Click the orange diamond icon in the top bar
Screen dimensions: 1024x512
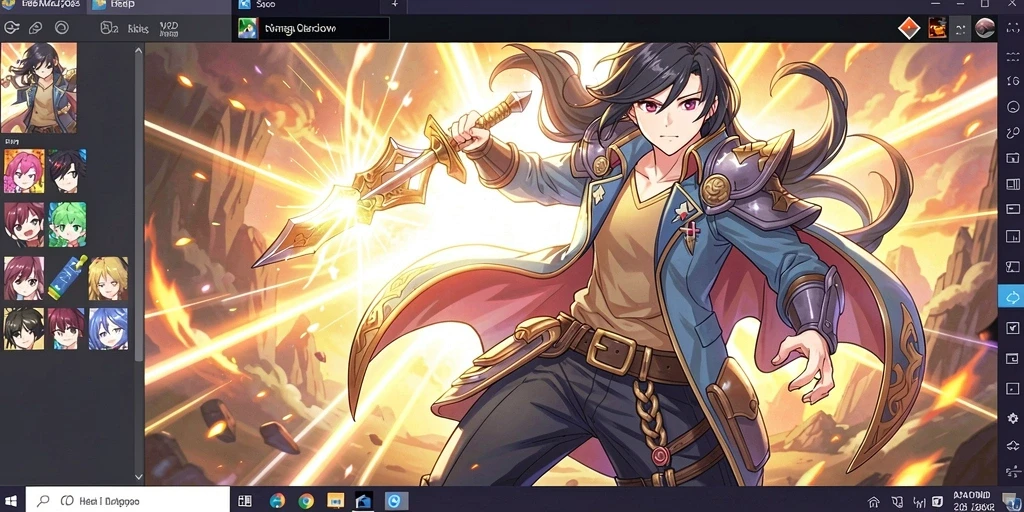coord(908,28)
